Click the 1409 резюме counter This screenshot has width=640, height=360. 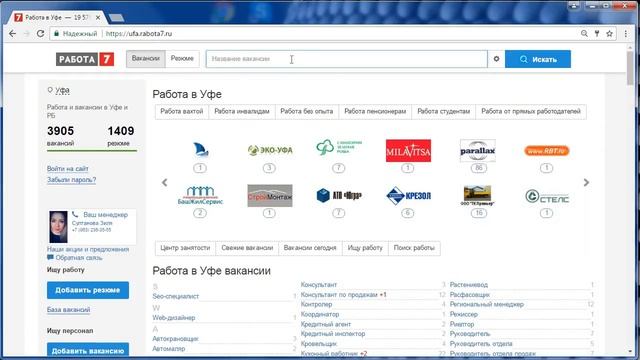120,136
